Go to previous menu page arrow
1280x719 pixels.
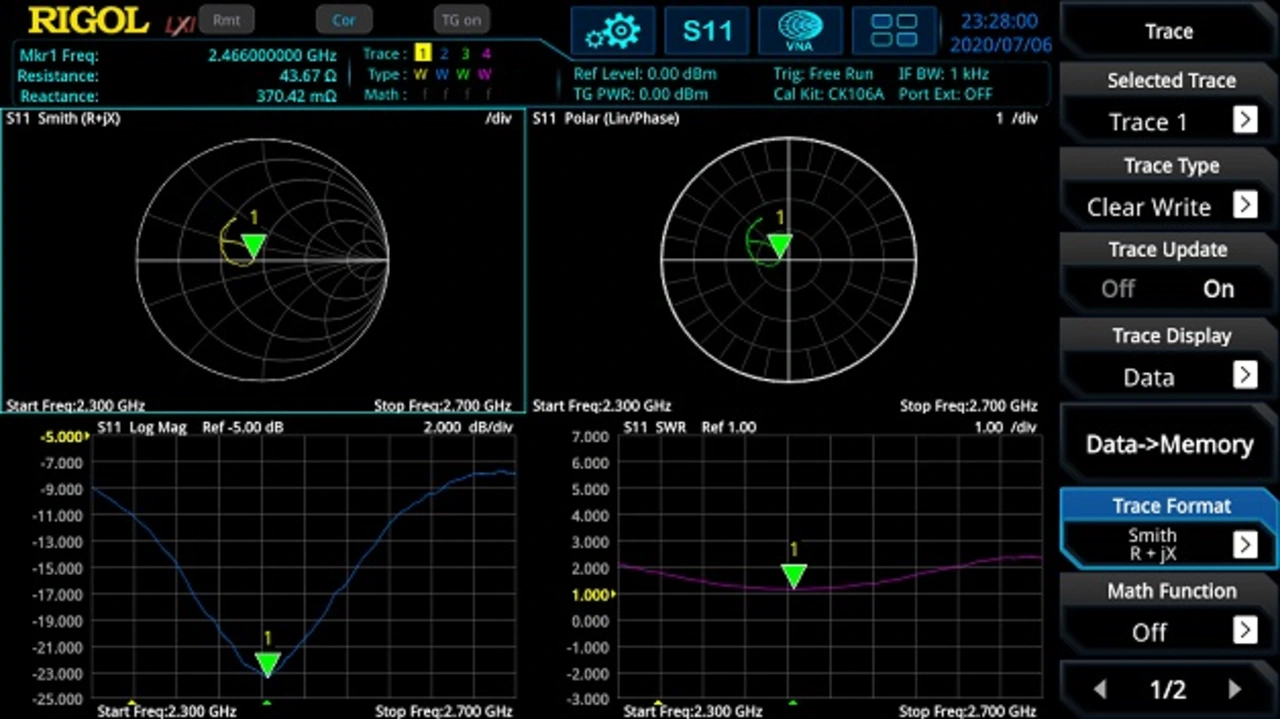click(1100, 689)
